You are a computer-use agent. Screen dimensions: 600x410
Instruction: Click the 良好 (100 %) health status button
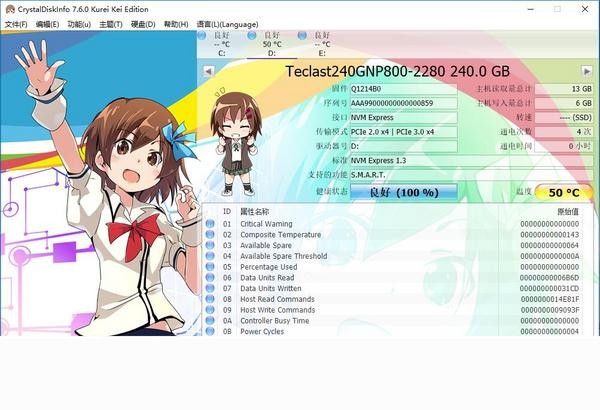pyautogui.click(x=404, y=192)
